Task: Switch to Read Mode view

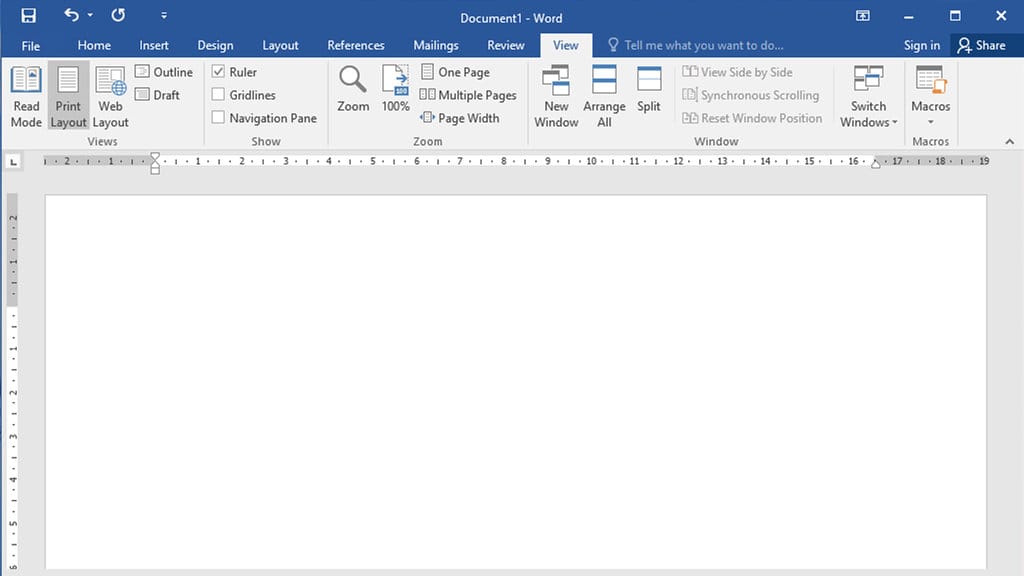Action: [26, 95]
